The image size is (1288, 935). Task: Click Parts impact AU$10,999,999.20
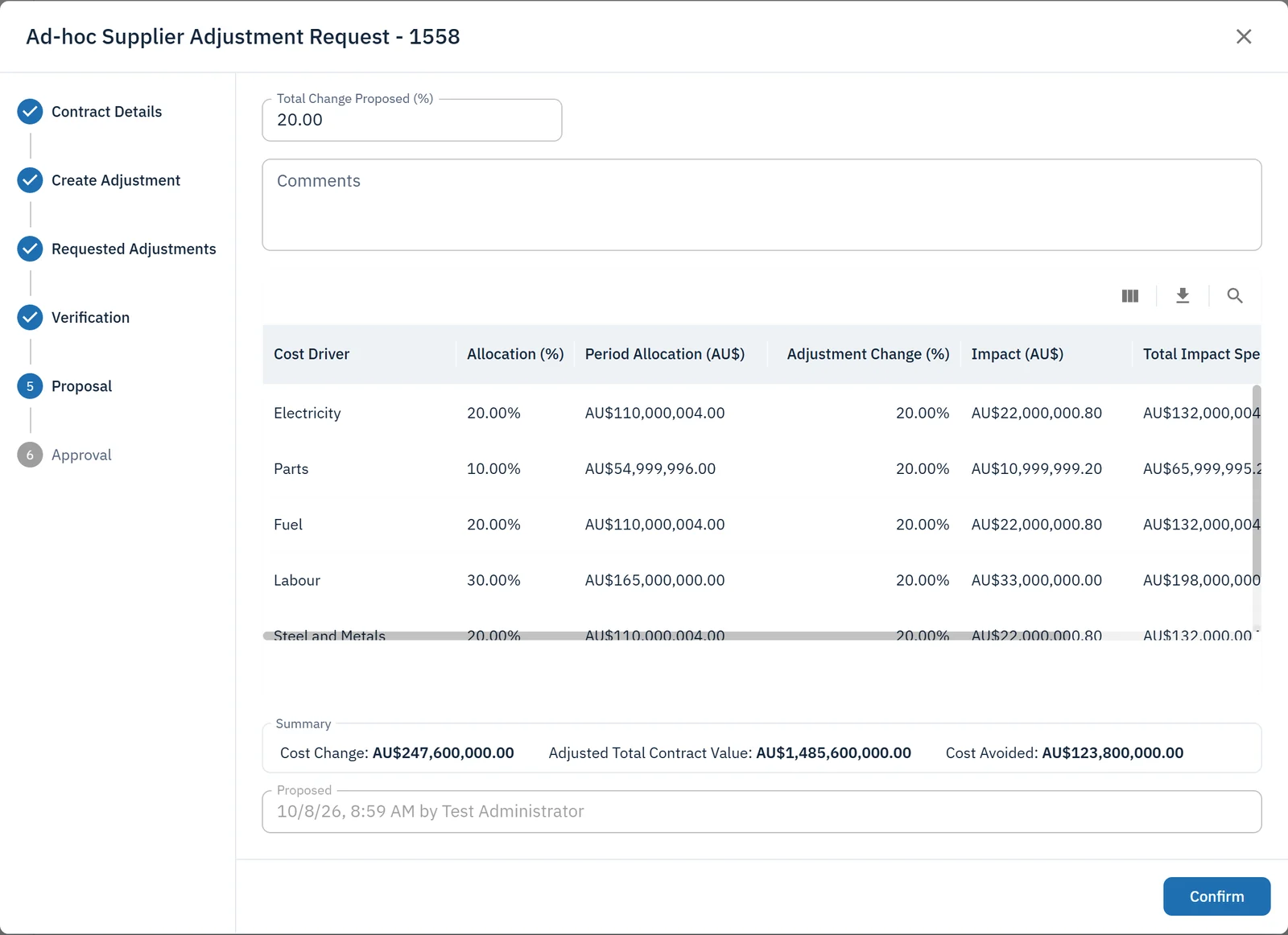(x=1036, y=468)
